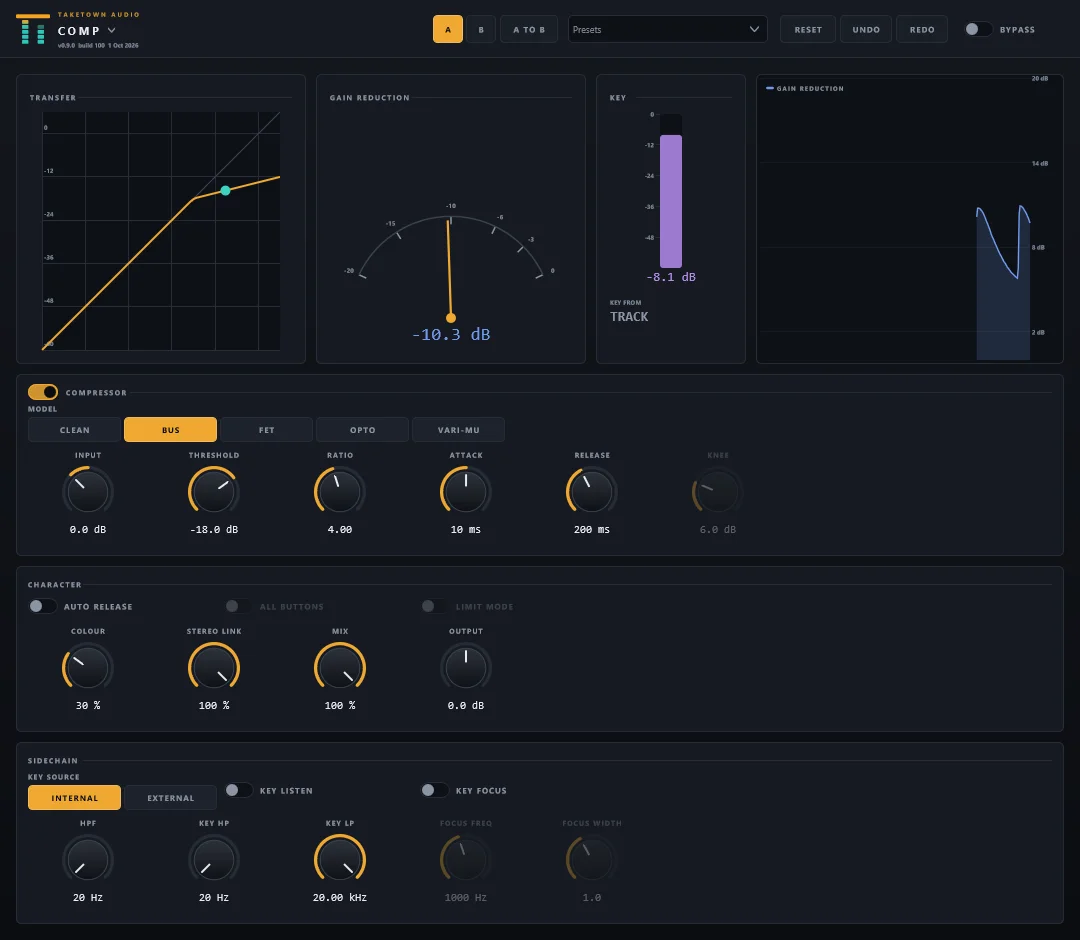
Task: Click the -10.3 dB gain reduction readout
Action: click(451, 334)
